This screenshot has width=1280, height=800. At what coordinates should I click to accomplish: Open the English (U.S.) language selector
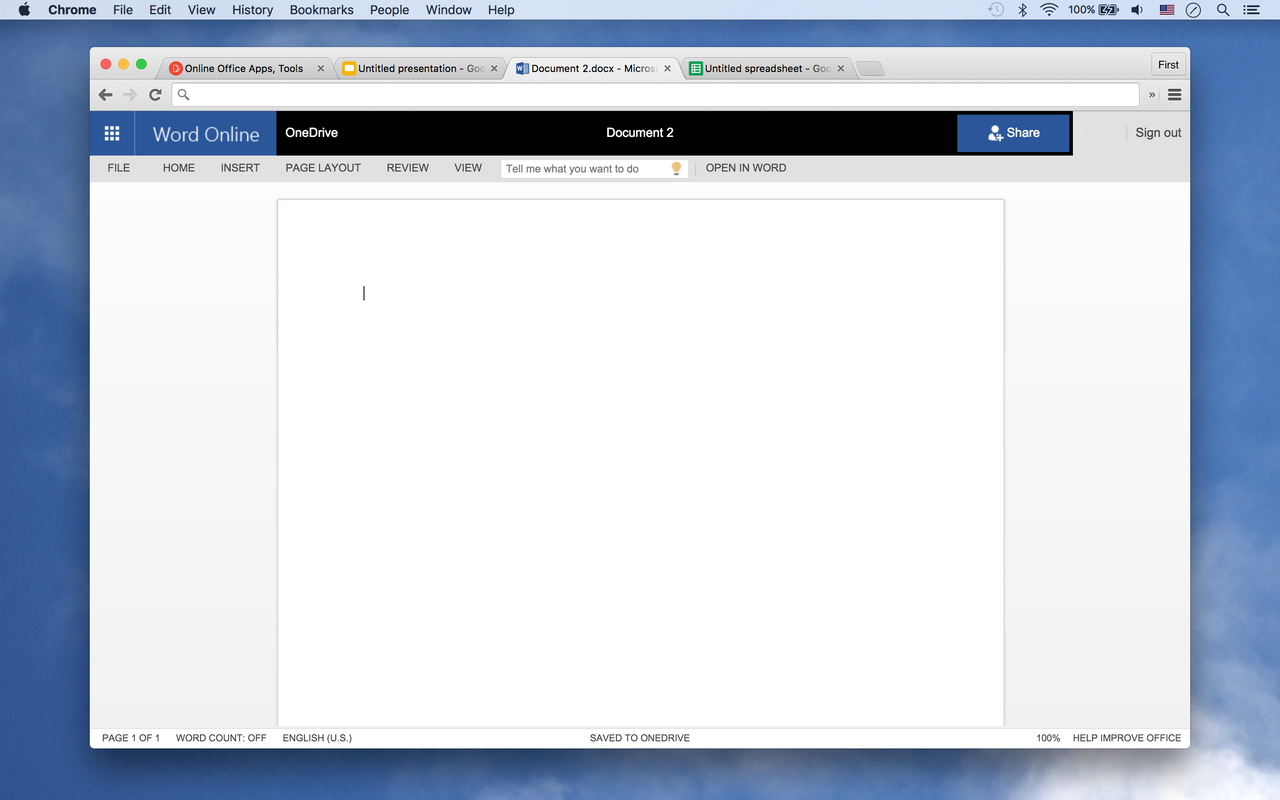(316, 738)
